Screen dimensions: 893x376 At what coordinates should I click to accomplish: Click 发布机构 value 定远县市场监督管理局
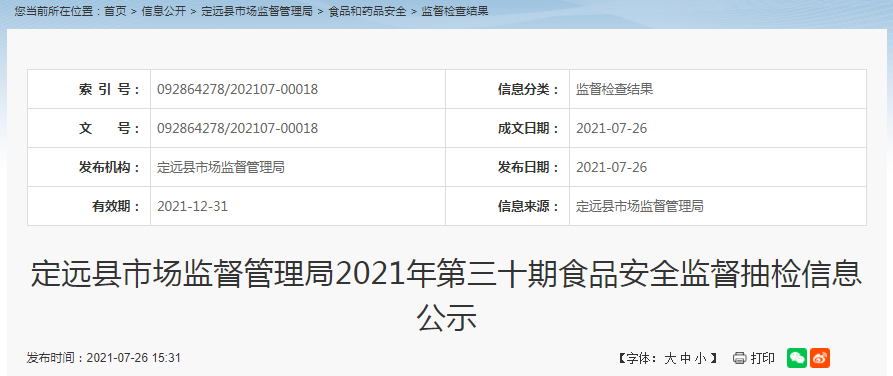coord(221,167)
